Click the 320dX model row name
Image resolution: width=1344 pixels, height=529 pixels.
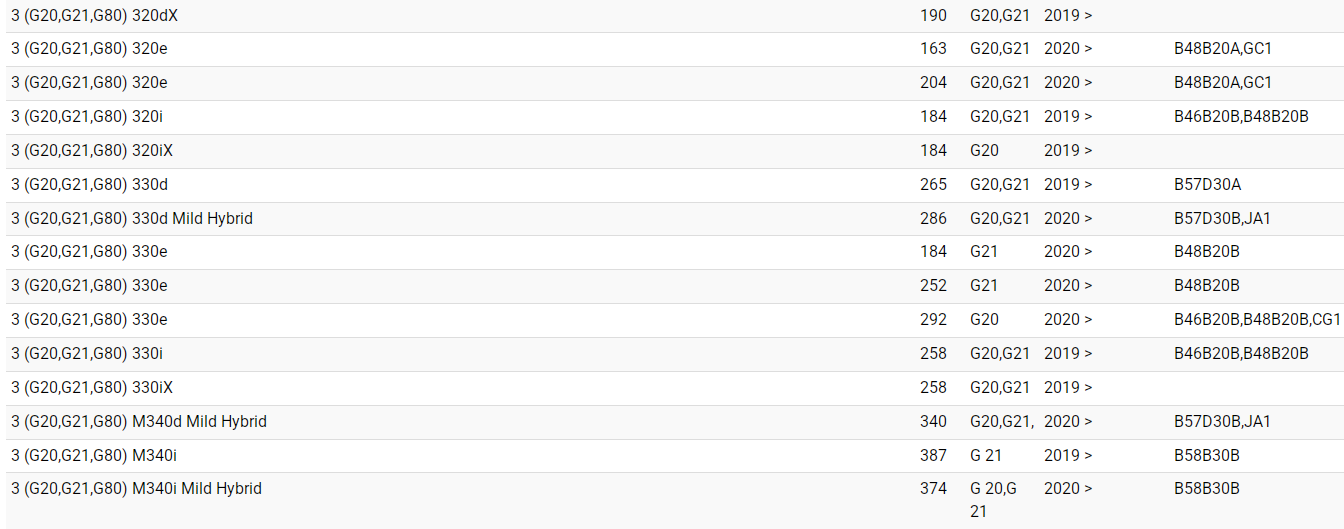click(x=95, y=16)
